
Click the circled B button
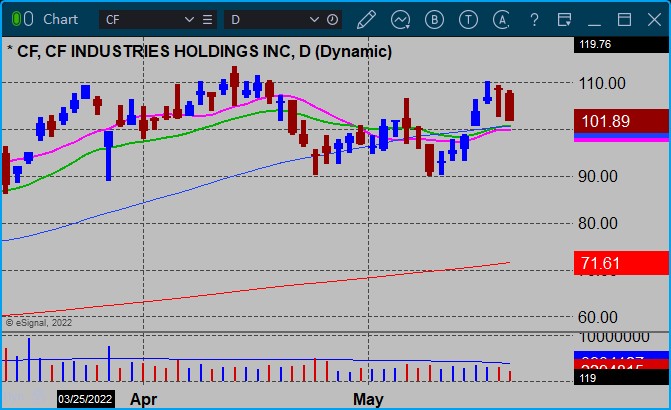click(434, 20)
